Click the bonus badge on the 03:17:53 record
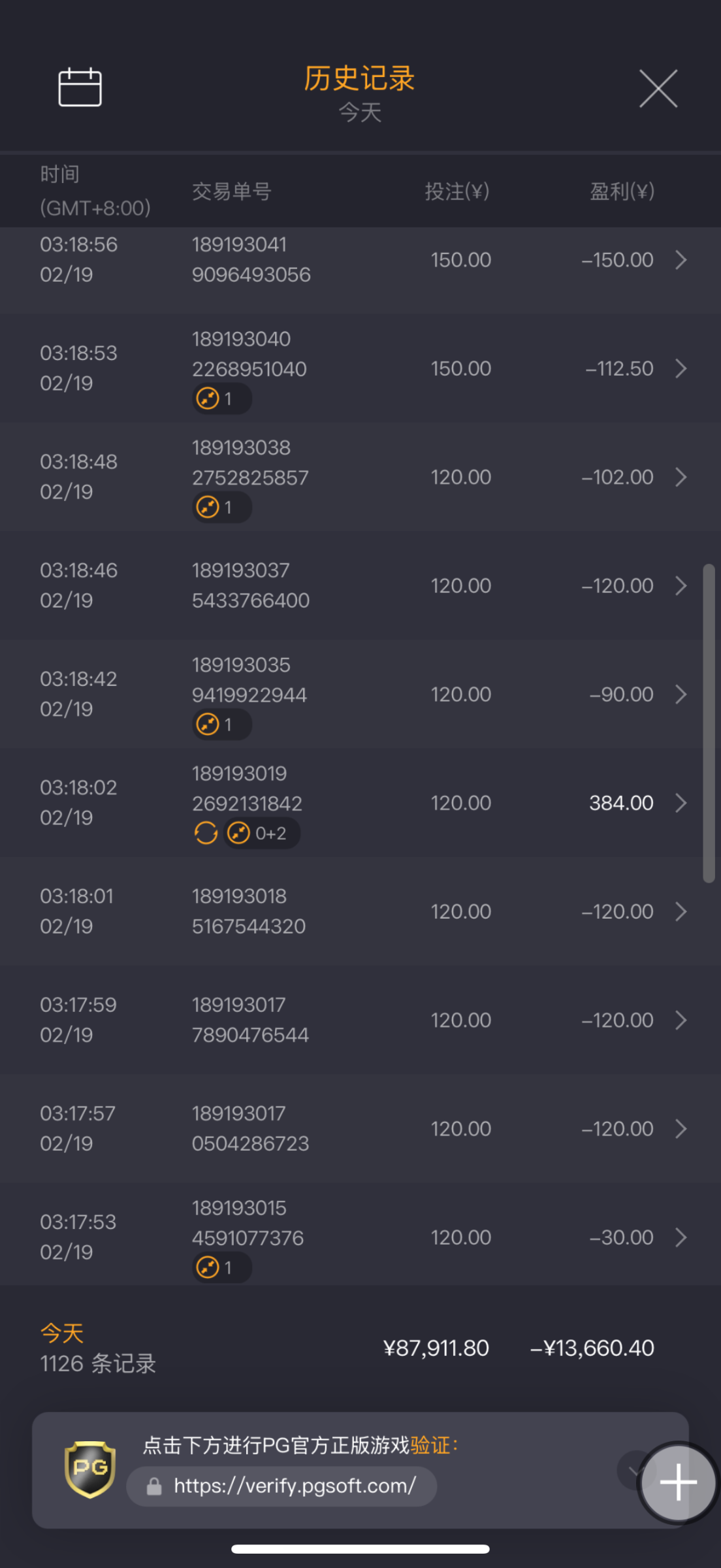The width and height of the screenshot is (721, 1568). 221,1267
